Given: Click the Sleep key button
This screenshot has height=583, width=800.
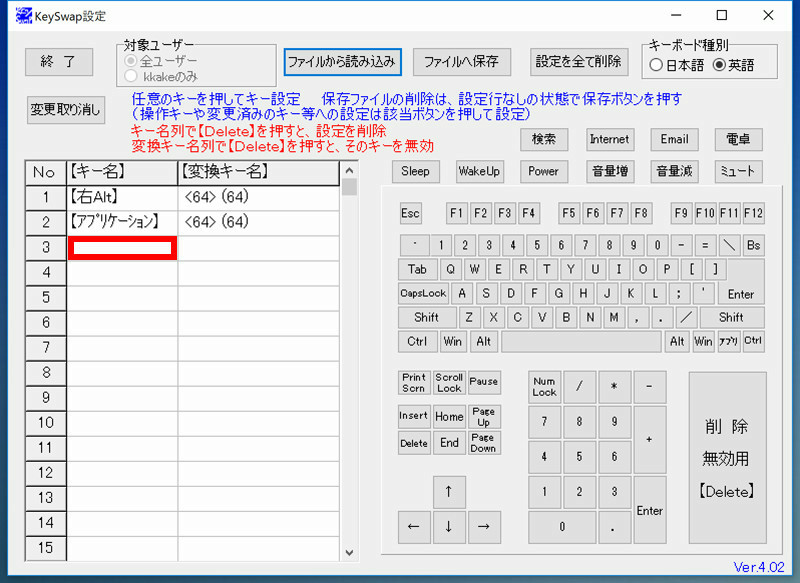Looking at the screenshot, I should (415, 171).
